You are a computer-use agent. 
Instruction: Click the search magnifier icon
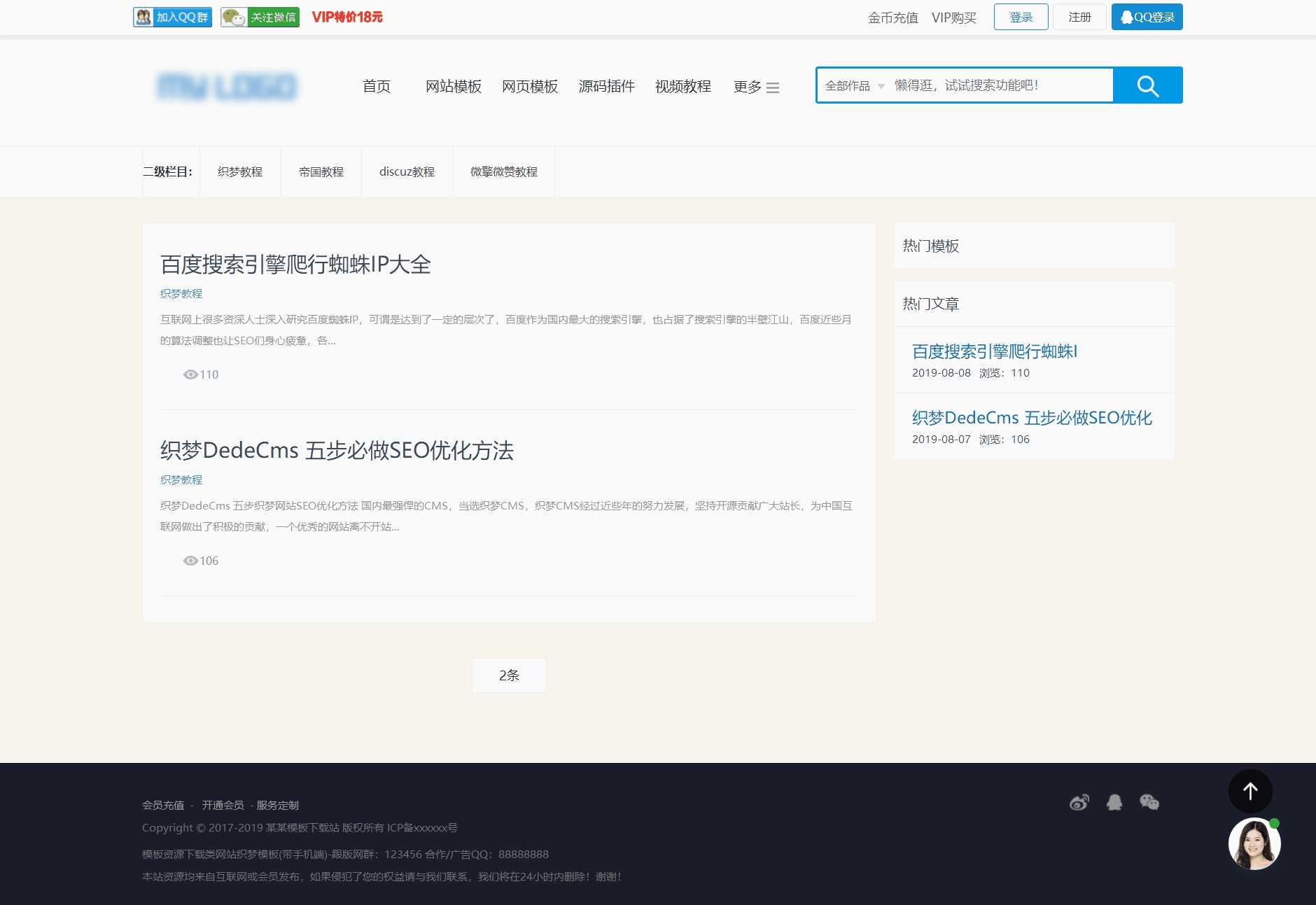click(1147, 85)
